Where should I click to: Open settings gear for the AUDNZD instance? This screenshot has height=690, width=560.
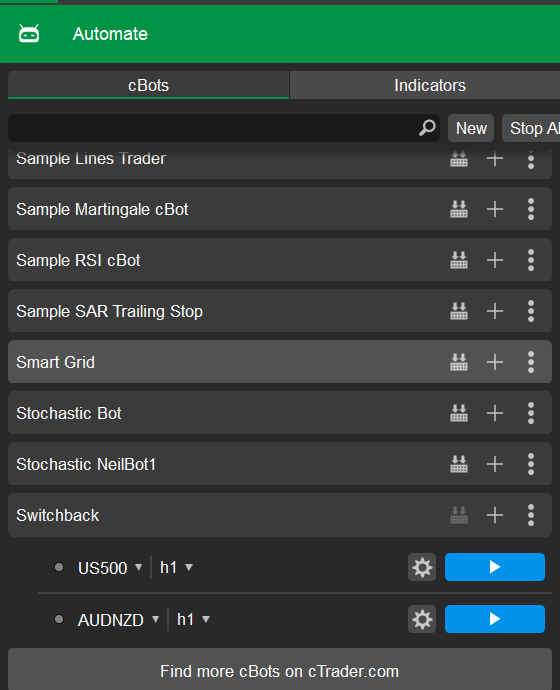(422, 619)
